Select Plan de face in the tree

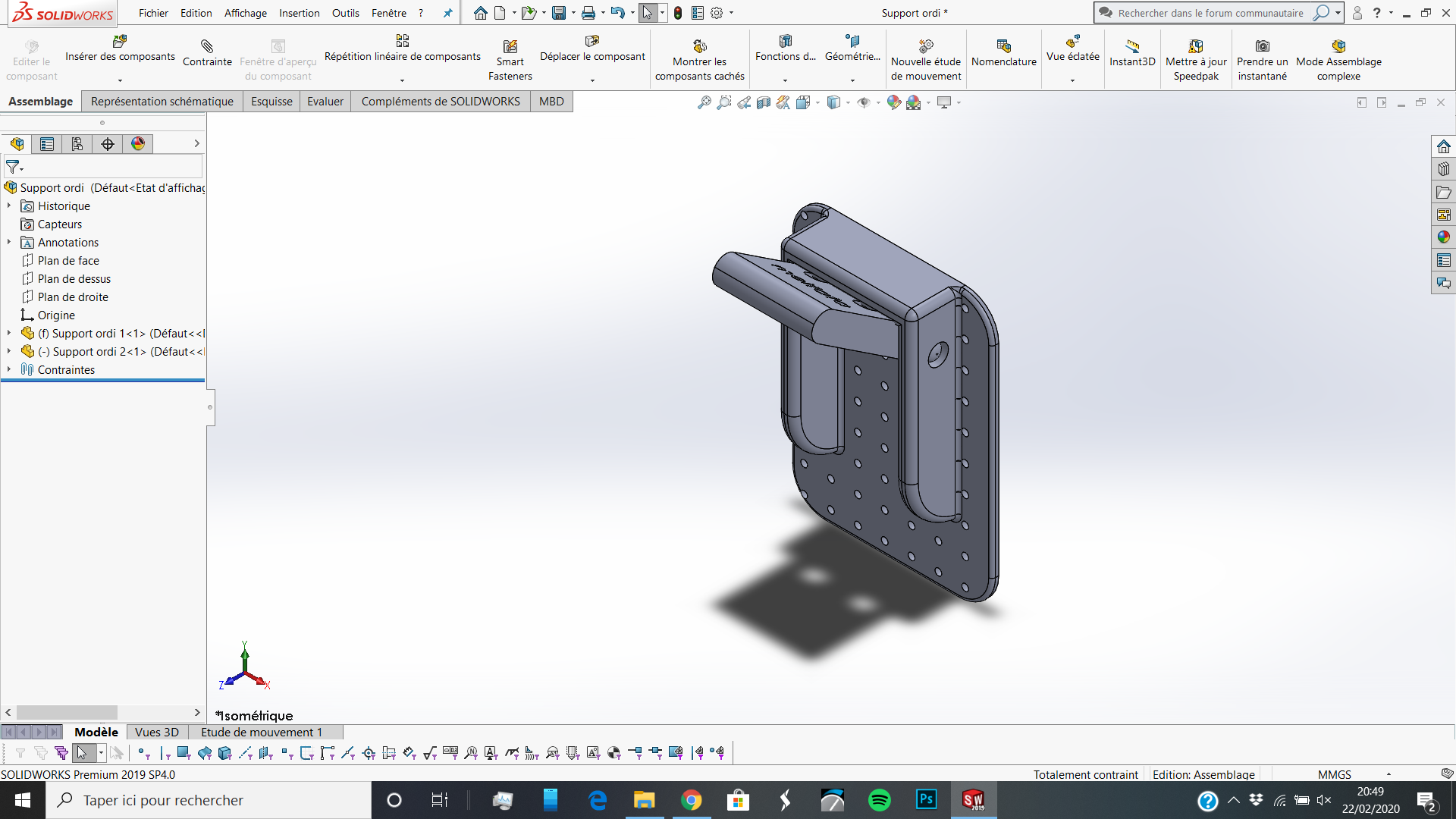pos(68,261)
